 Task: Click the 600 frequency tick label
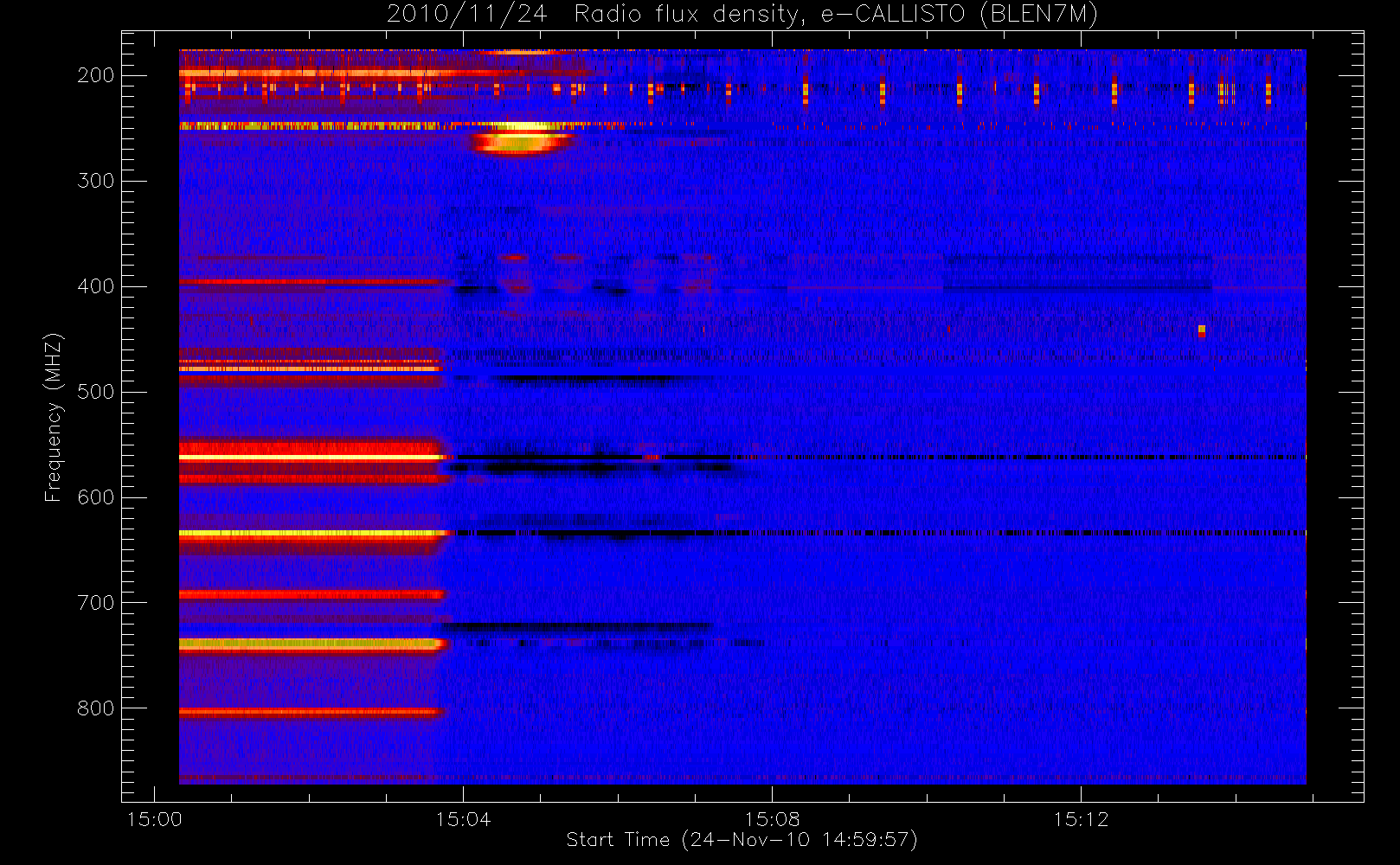(x=95, y=497)
